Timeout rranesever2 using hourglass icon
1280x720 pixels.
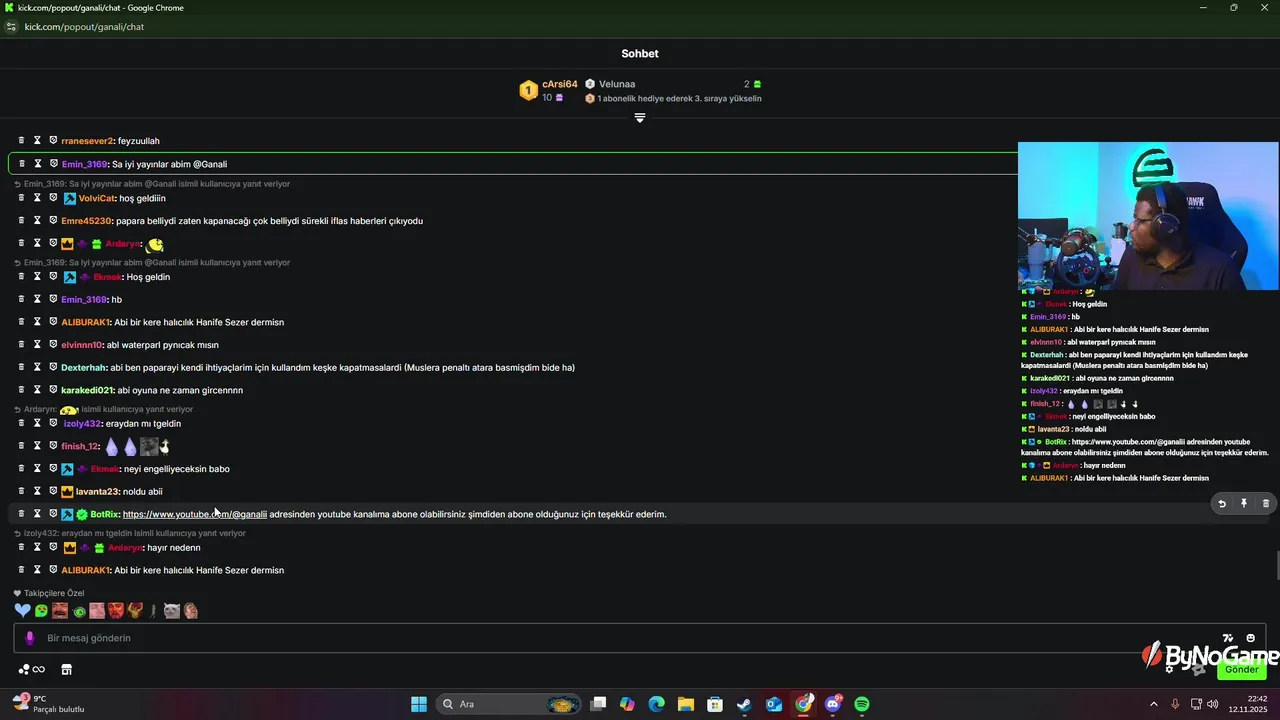click(37, 141)
